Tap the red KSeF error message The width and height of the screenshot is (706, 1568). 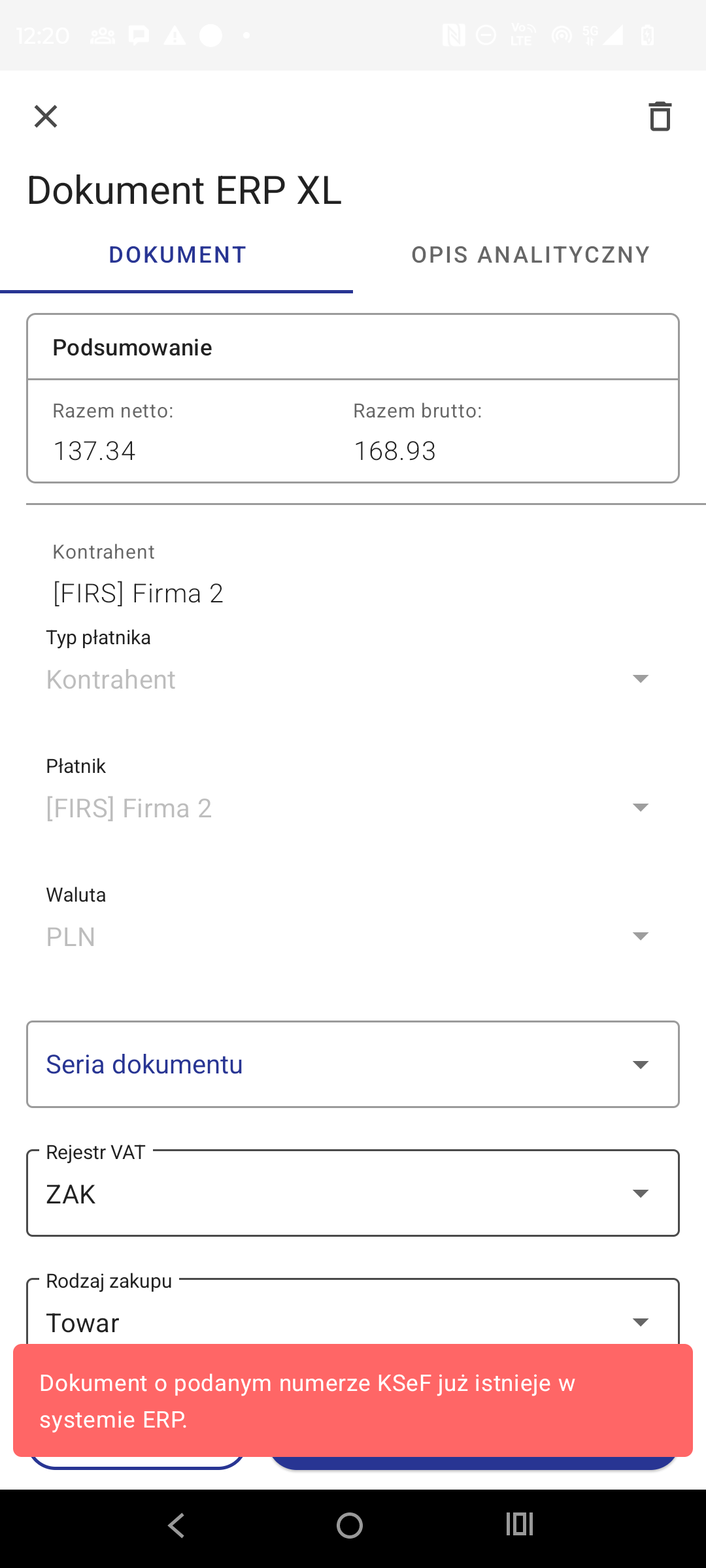353,1401
